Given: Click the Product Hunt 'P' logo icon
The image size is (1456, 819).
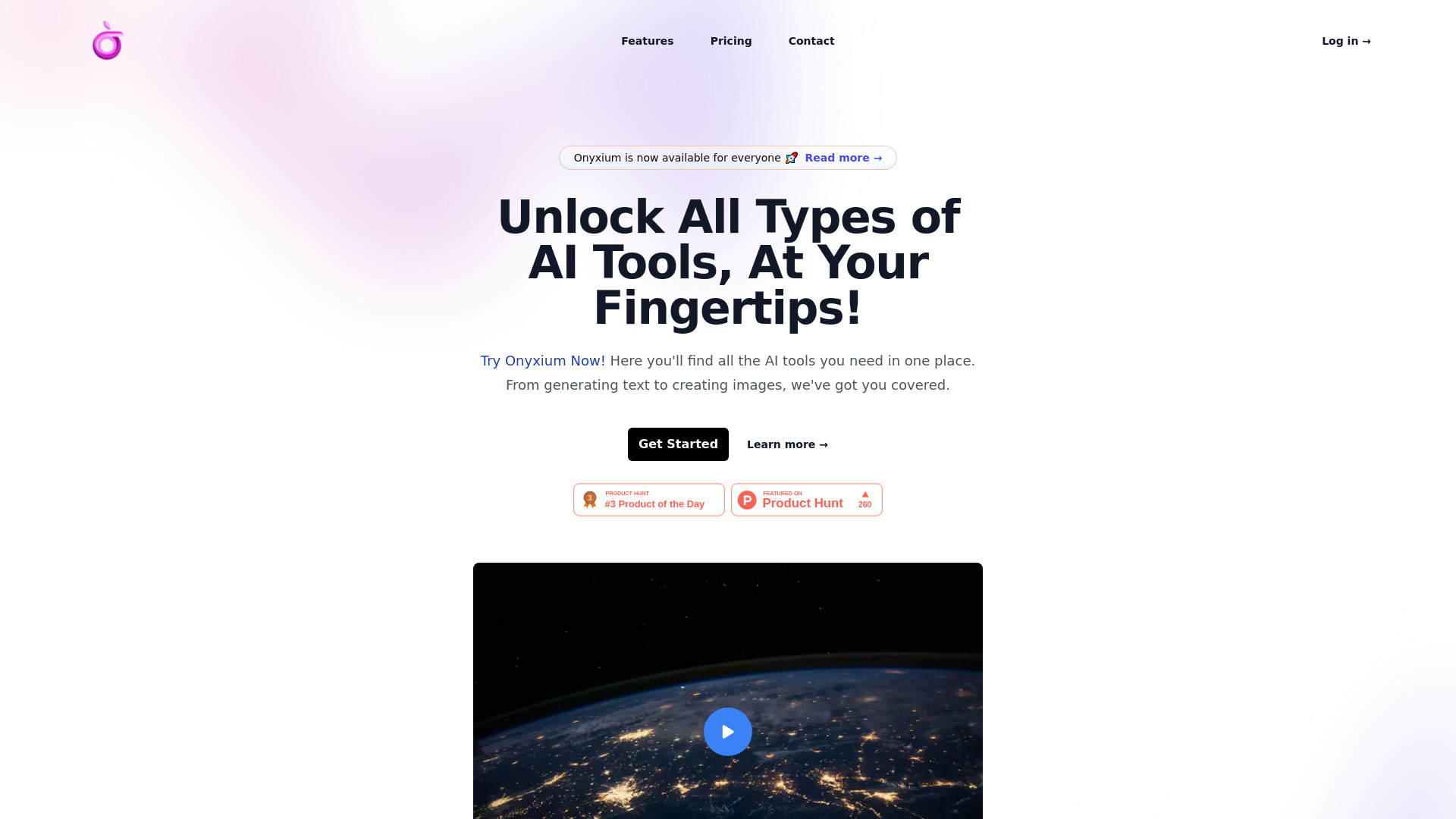Looking at the screenshot, I should (746, 499).
